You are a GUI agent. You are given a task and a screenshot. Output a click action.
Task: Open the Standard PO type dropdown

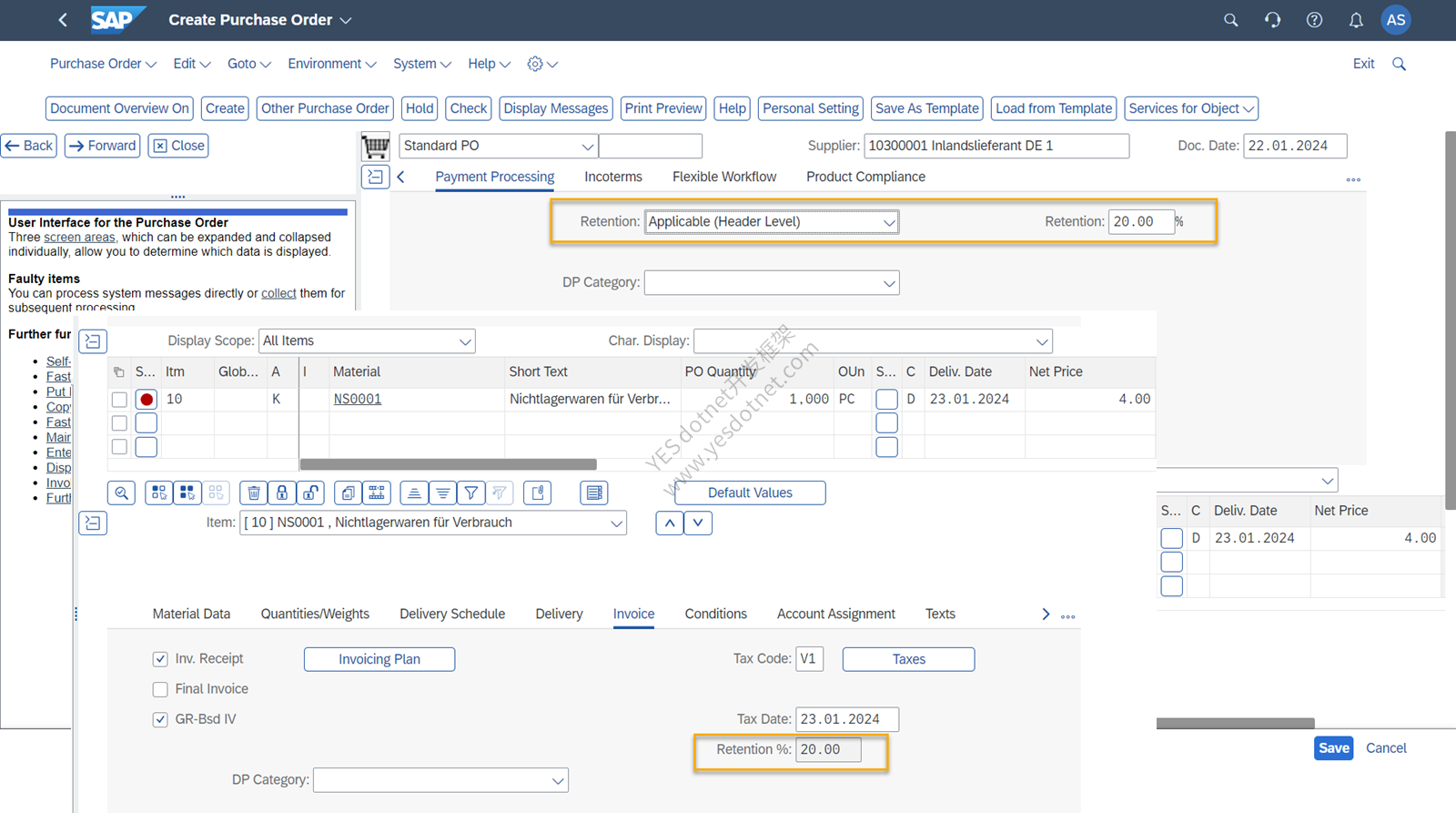point(499,146)
